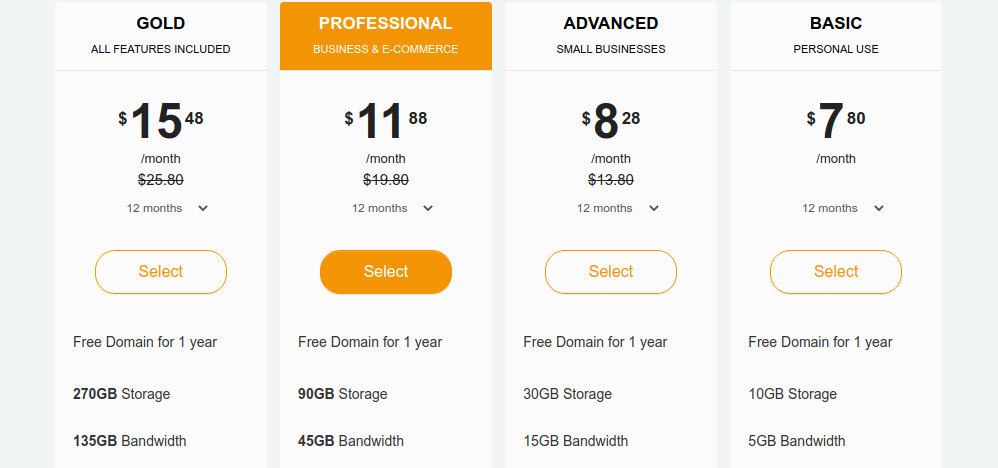Click Basic plan's Free Domain text

tap(820, 342)
